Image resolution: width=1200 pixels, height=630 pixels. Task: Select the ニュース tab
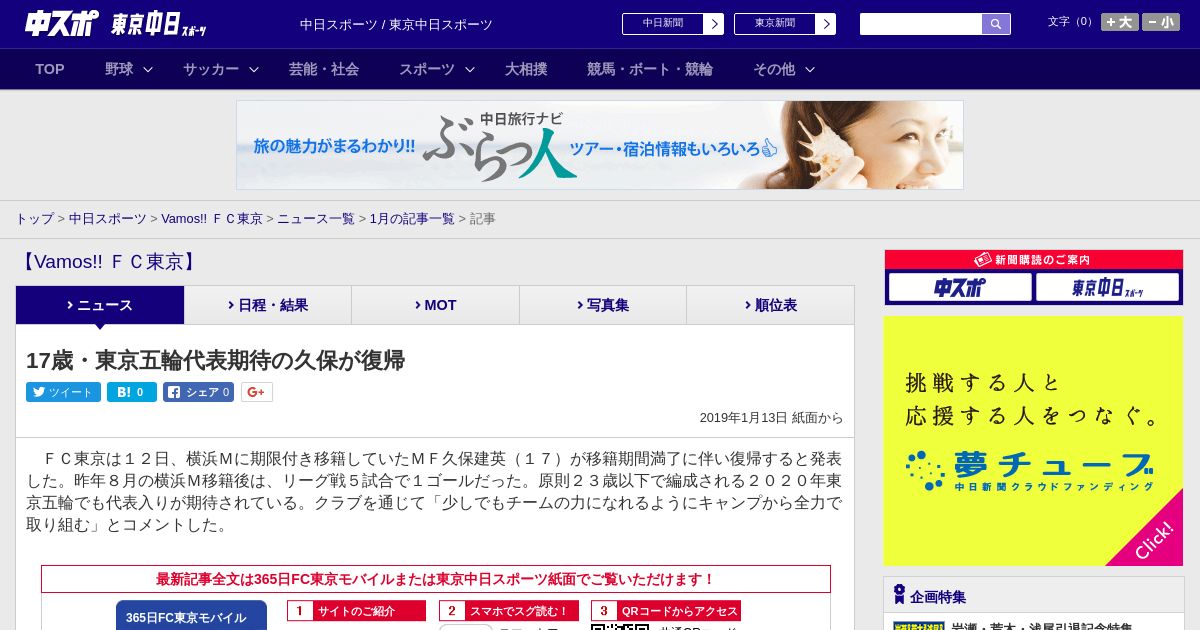tap(100, 305)
